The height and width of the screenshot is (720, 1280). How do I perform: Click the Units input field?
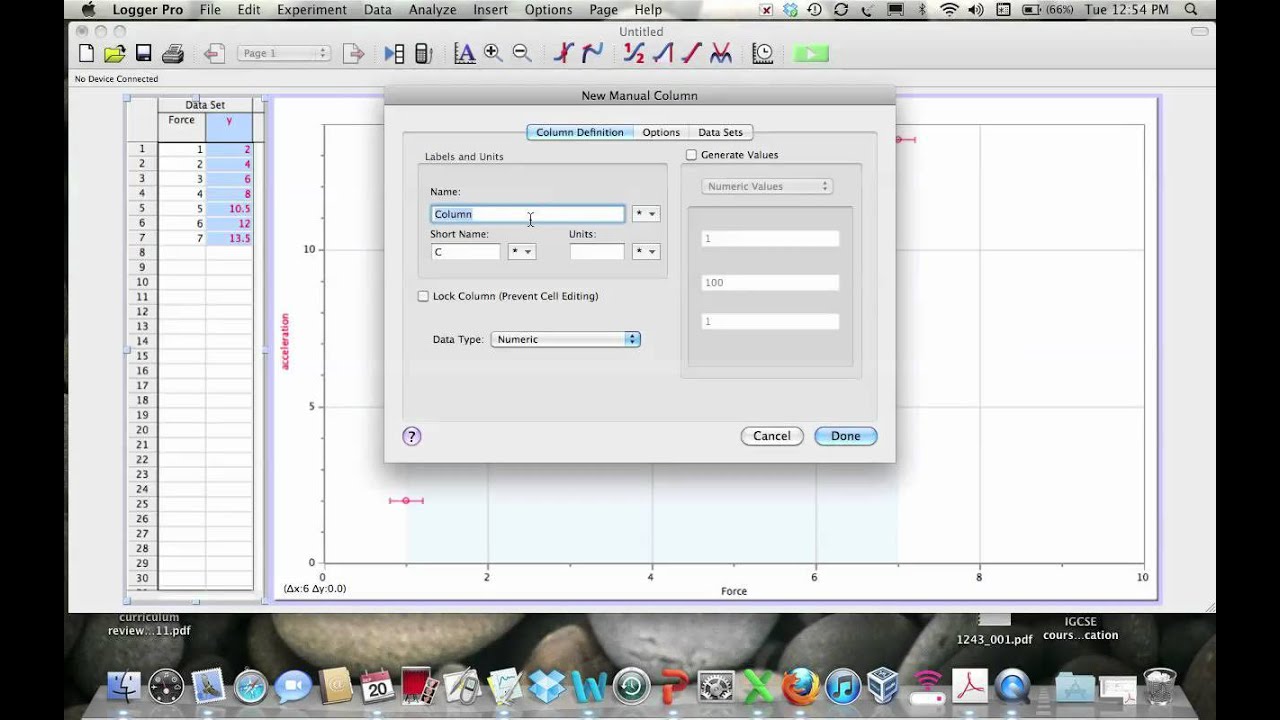click(597, 252)
